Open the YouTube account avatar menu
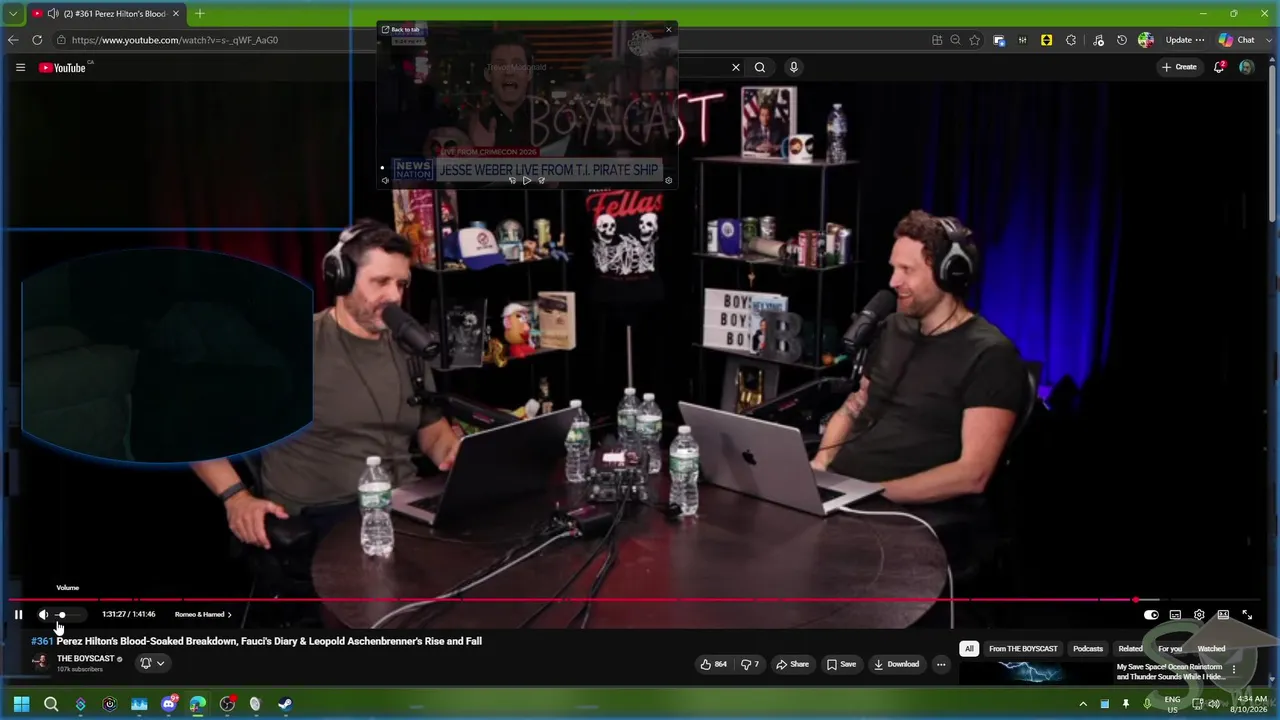This screenshot has width=1280, height=720. [1246, 67]
